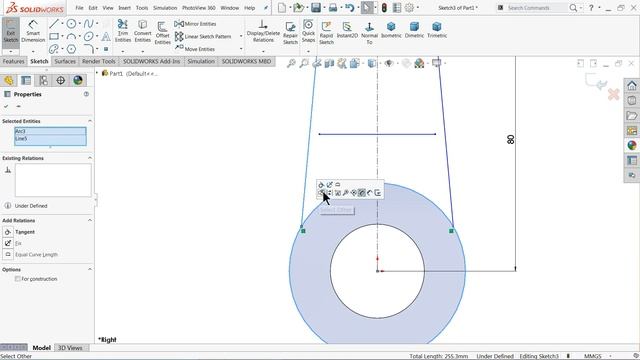640x360 pixels.
Task: Click the Search Commands field
Action: point(536,8)
